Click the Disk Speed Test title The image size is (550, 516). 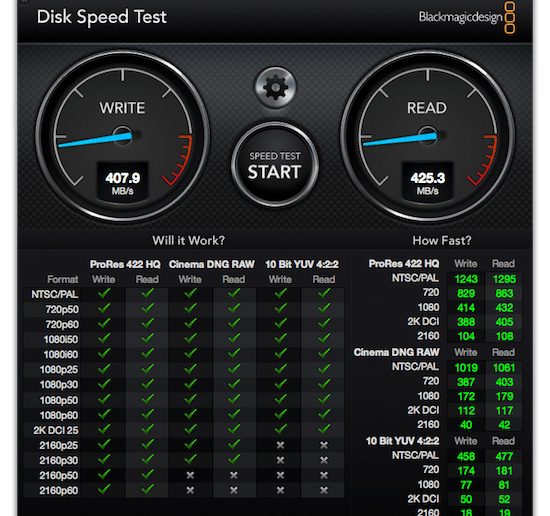click(x=102, y=17)
